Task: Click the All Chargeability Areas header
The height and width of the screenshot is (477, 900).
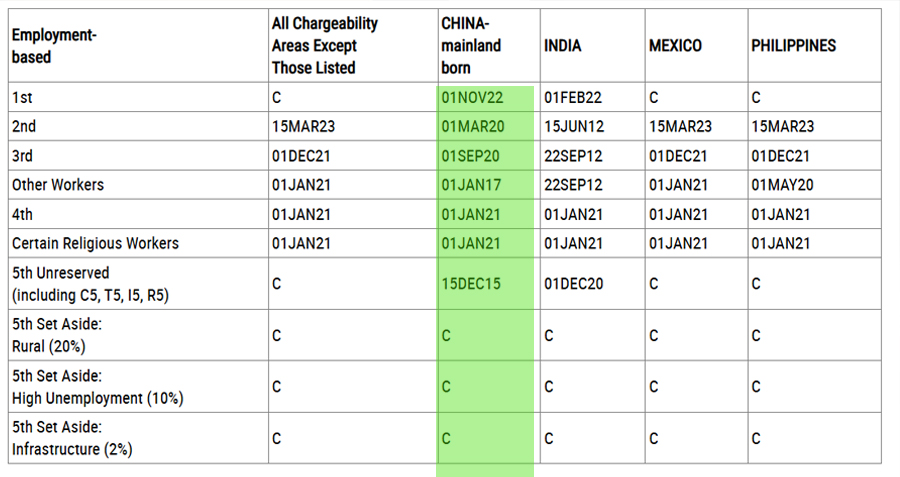Action: (325, 46)
